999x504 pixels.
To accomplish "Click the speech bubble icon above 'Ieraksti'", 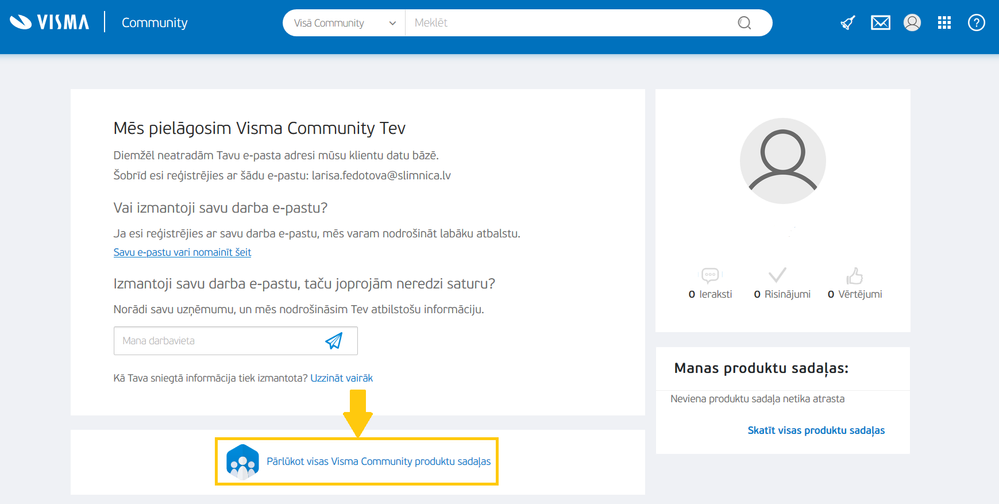I will point(710,276).
